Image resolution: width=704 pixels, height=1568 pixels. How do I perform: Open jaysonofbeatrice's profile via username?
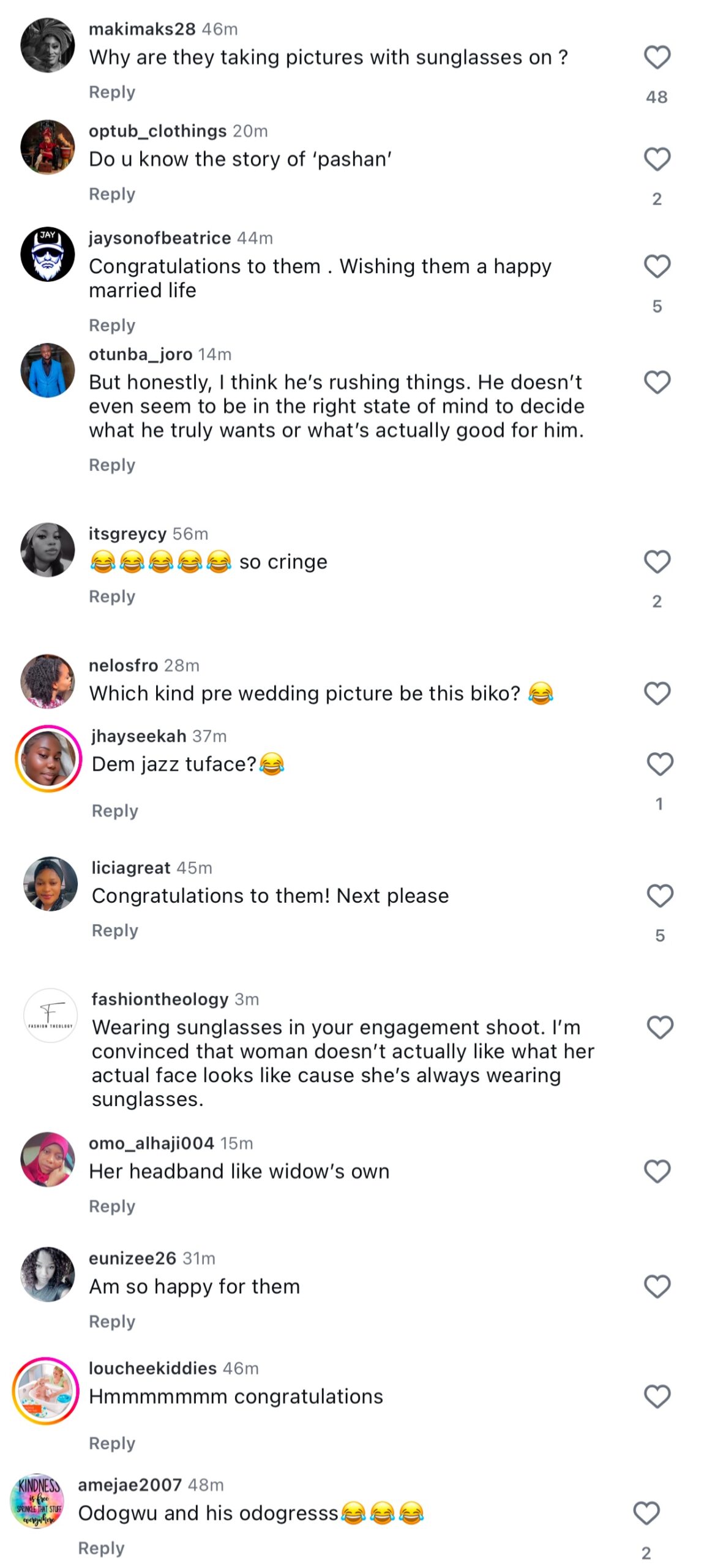(160, 238)
